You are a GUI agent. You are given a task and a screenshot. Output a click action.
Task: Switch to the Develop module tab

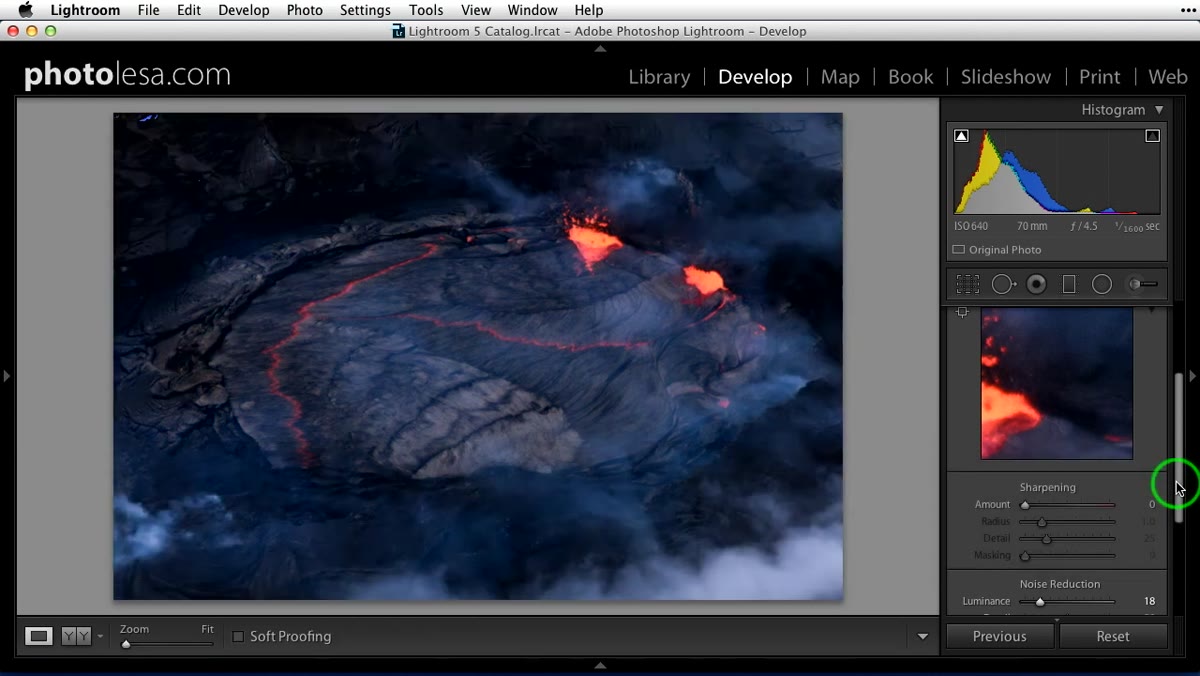pos(755,77)
